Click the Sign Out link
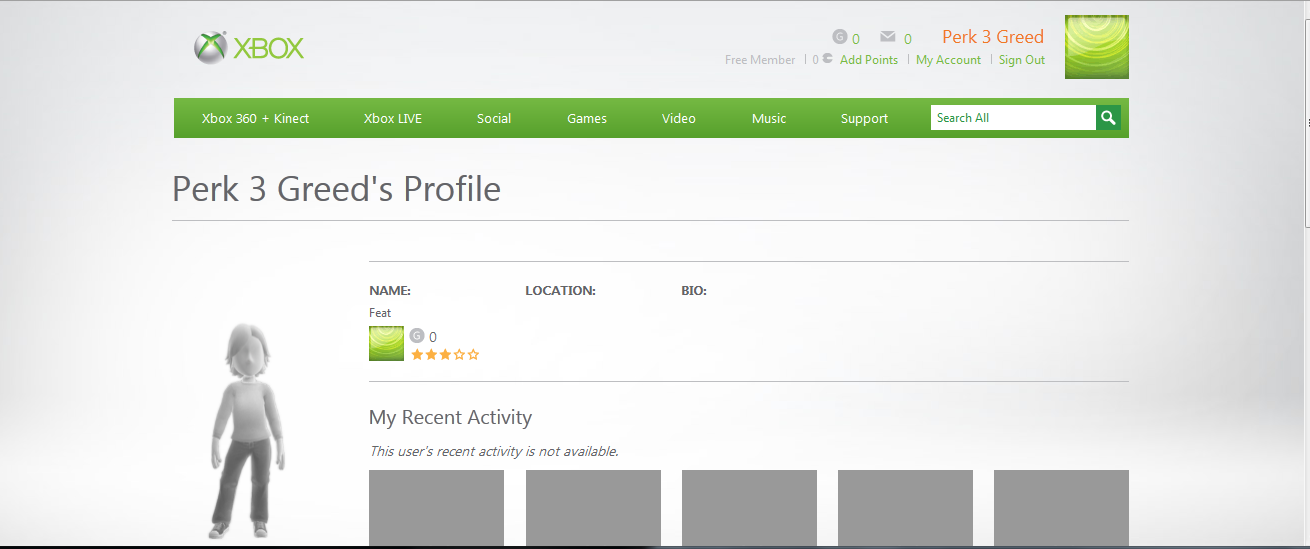Image resolution: width=1310 pixels, height=549 pixels. pyautogui.click(x=1022, y=60)
